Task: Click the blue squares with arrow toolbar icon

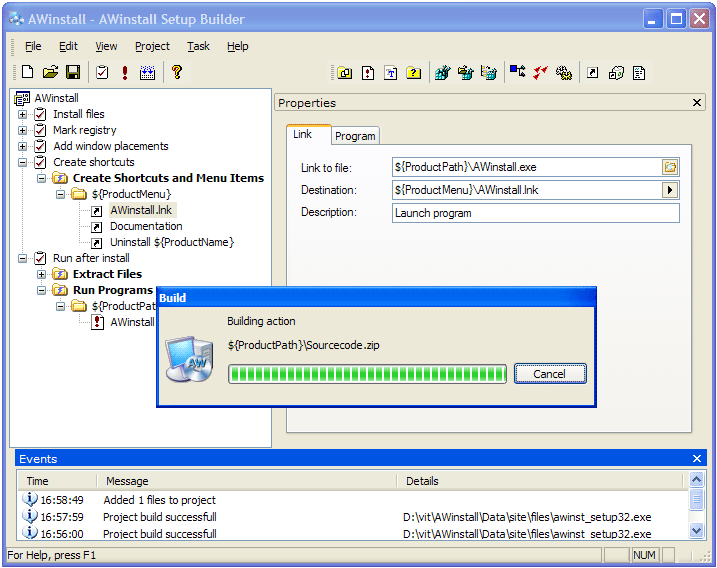Action: coord(518,72)
